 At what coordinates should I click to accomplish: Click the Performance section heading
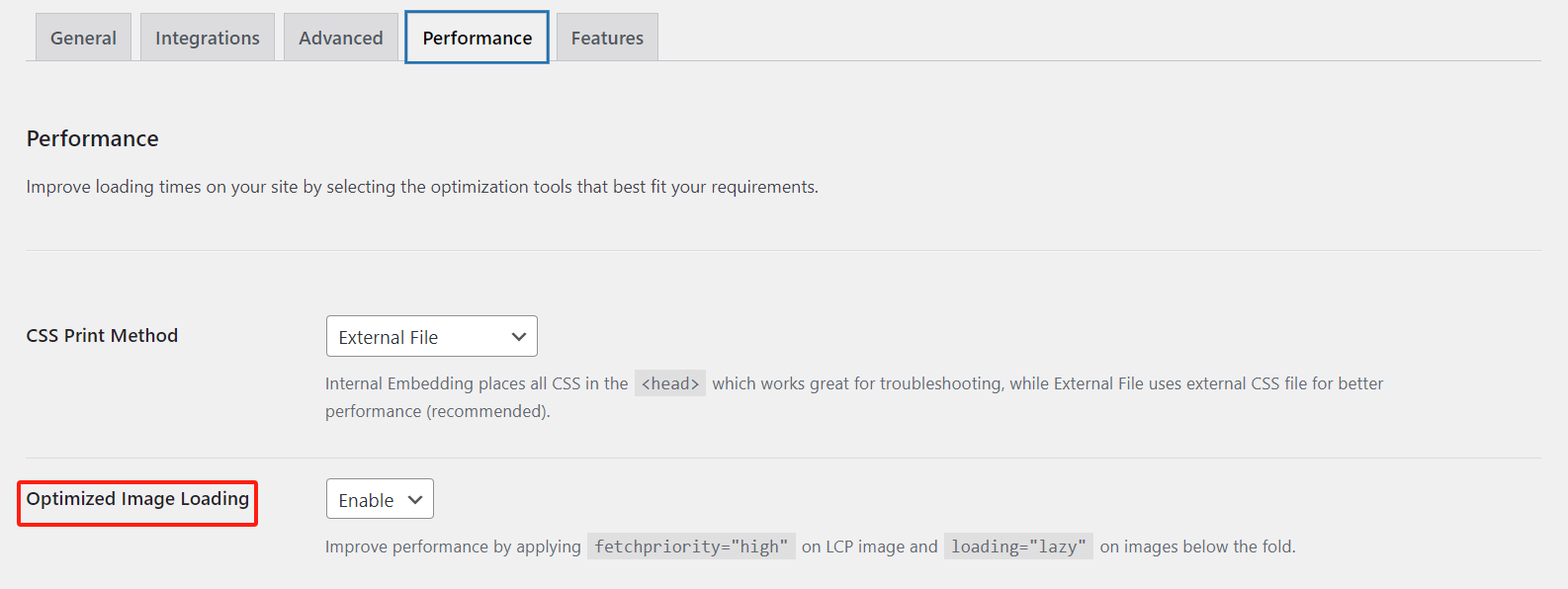click(x=92, y=138)
